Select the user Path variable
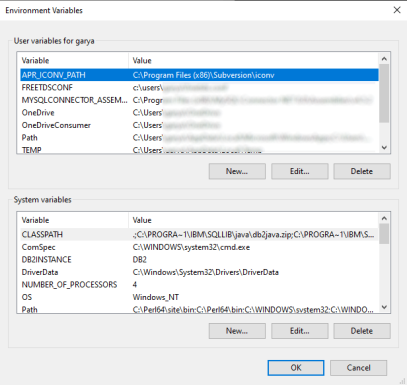 [199, 138]
